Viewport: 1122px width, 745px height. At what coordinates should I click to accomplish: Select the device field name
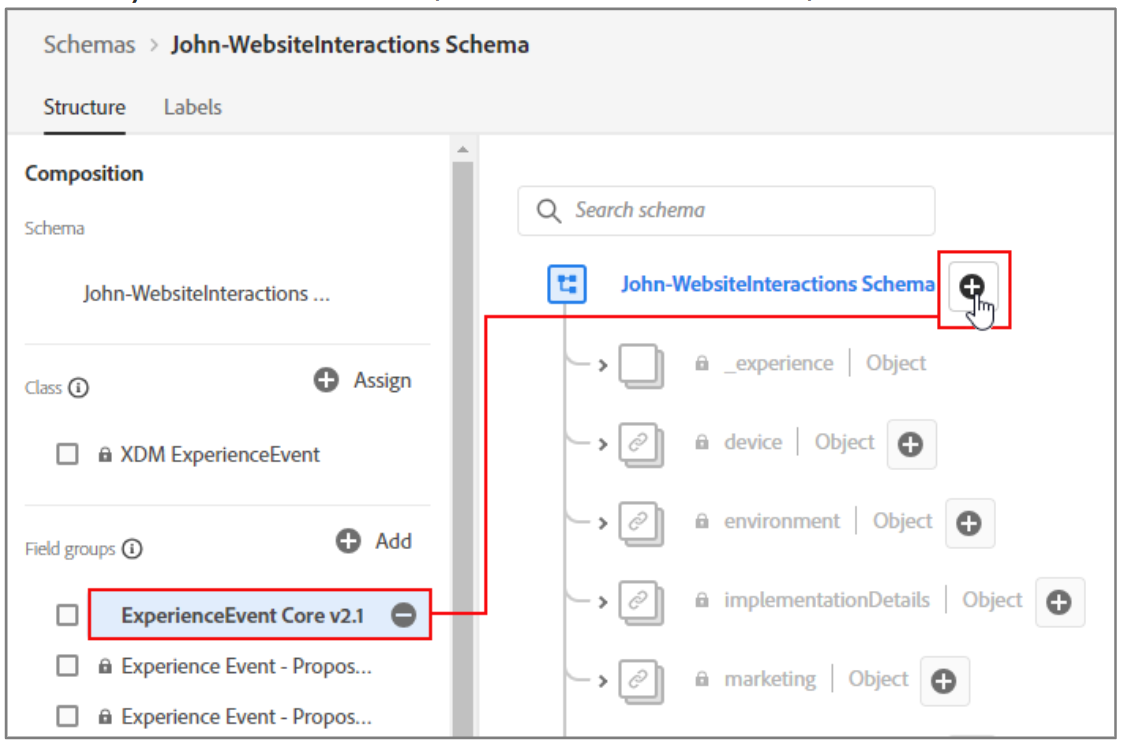753,442
